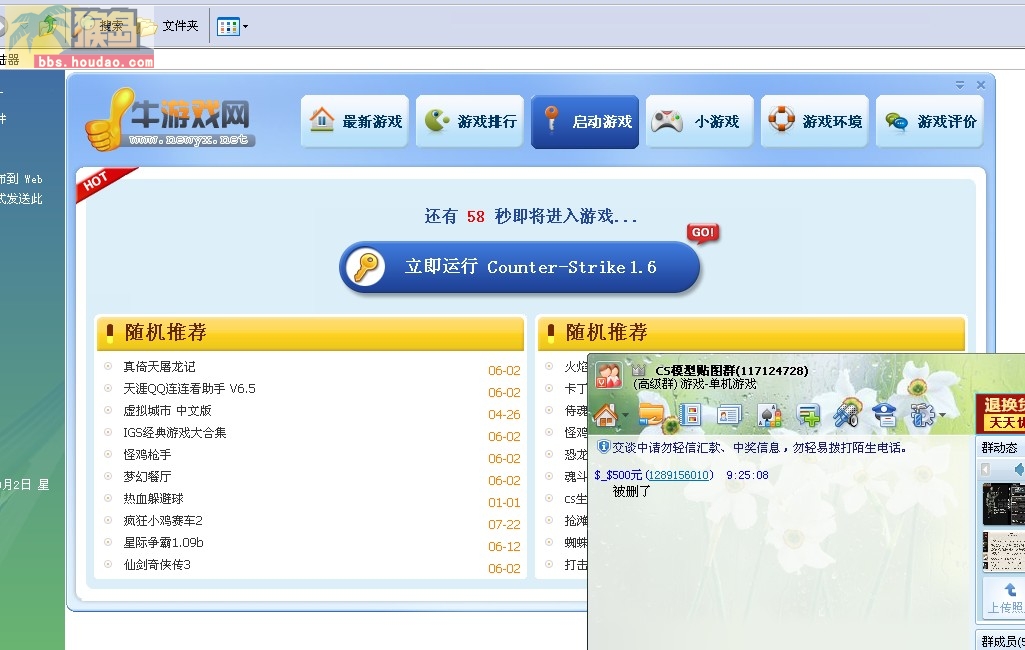1025x650 pixels.
Task: Click the Explorer 文件夹 toolbar button
Action: (169, 26)
